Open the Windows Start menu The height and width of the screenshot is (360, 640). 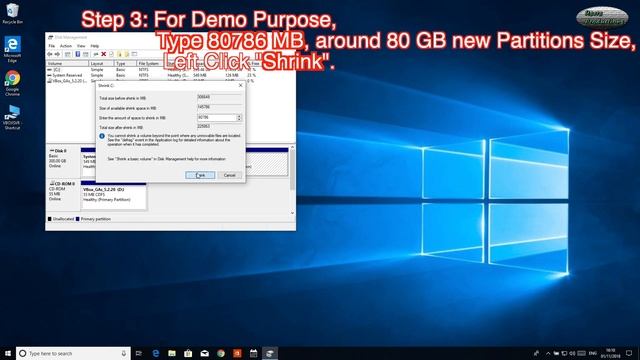pyautogui.click(x=7, y=353)
